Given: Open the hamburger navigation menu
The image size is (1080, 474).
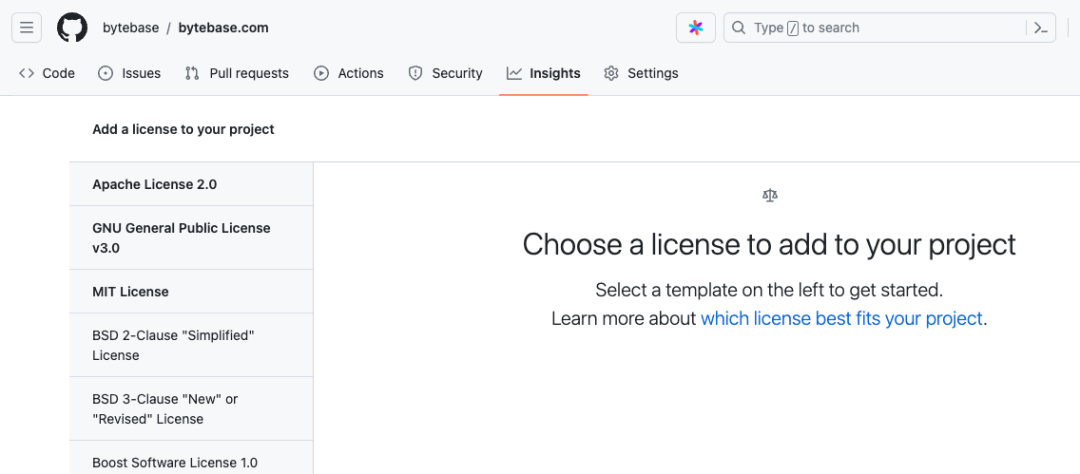Looking at the screenshot, I should pos(27,28).
